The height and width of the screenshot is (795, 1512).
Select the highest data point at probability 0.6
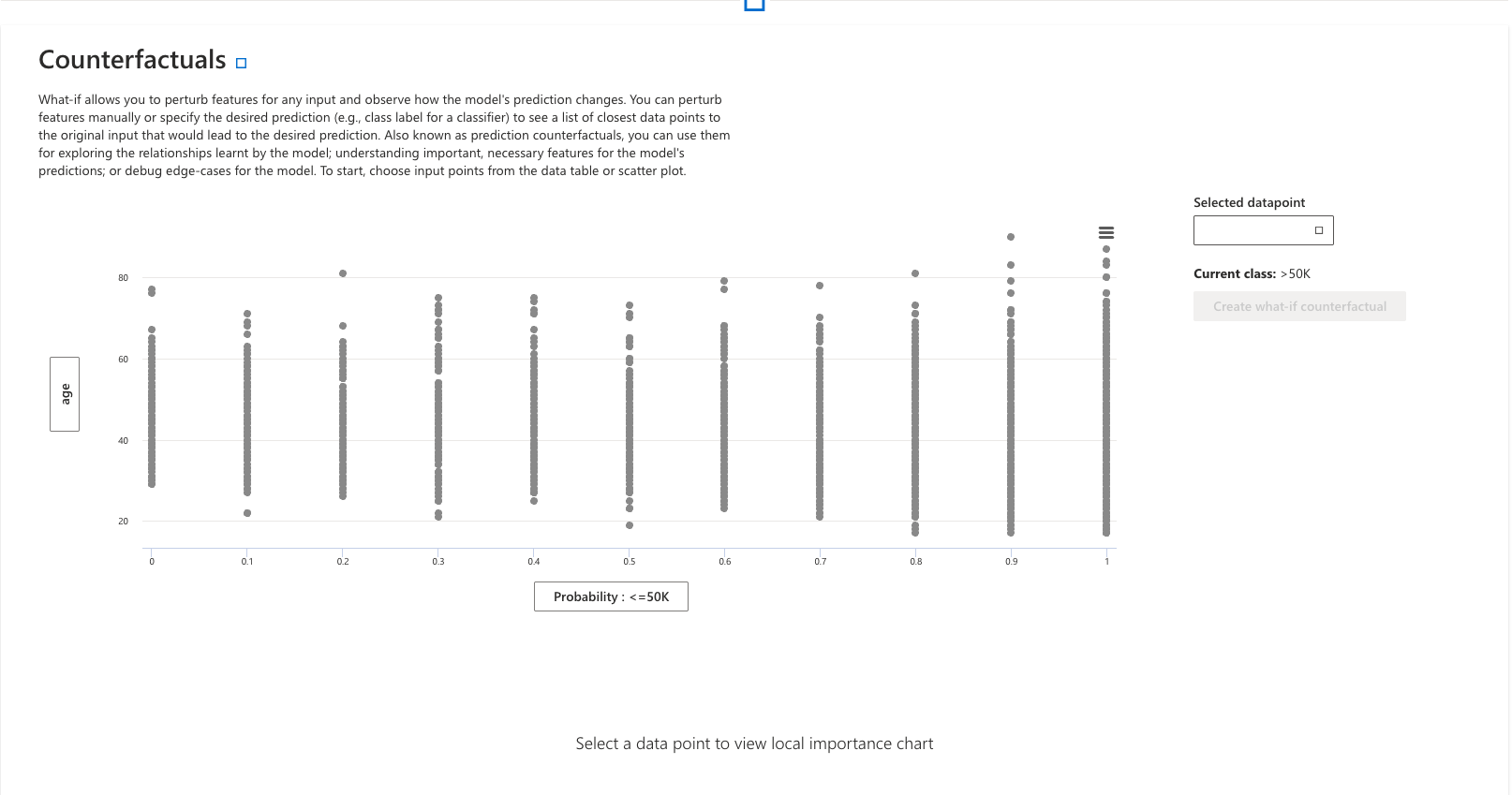(x=724, y=281)
